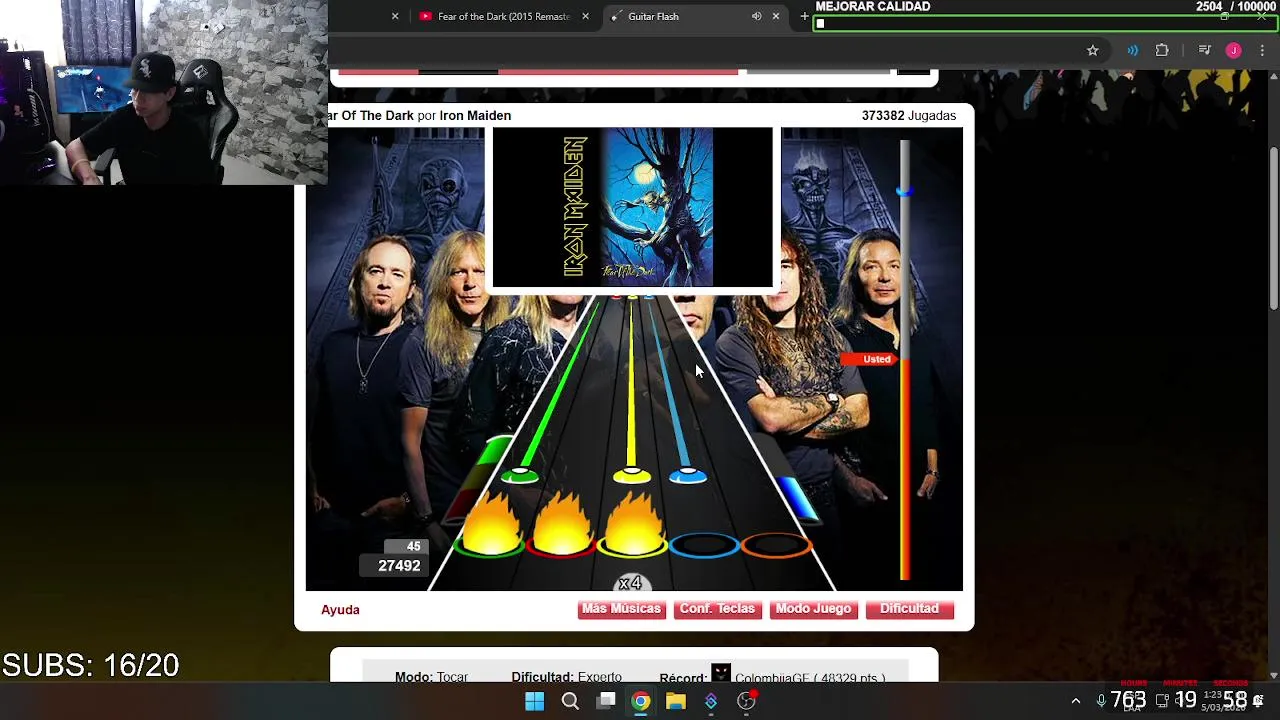The width and height of the screenshot is (1280, 720).
Task: Open the Windows Start menu
Action: (535, 701)
